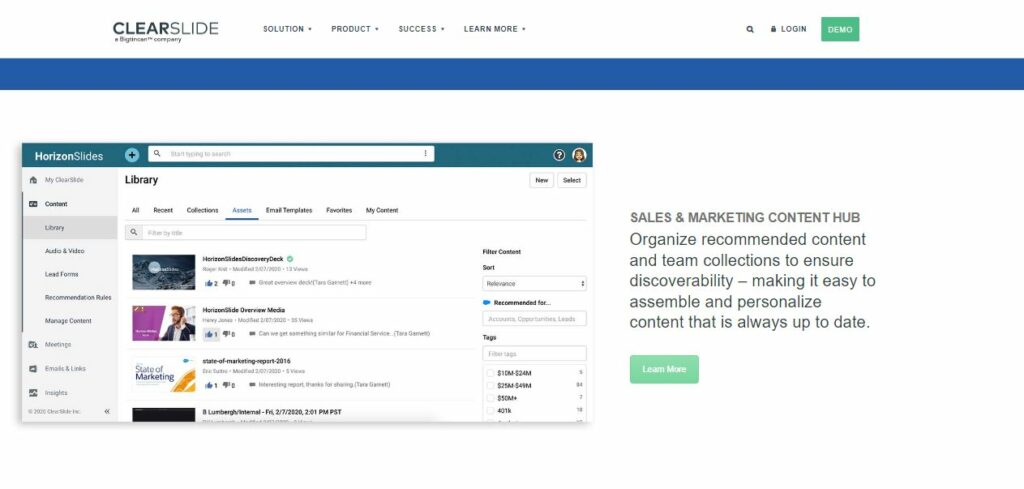This screenshot has width=1024, height=489.
Task: Click the Filter tags field
Action: point(534,354)
